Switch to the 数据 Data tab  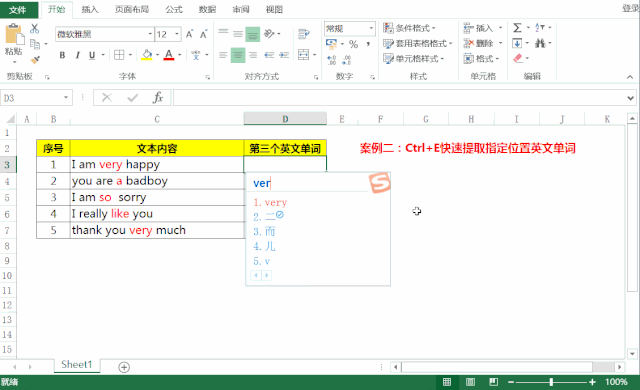207,9
